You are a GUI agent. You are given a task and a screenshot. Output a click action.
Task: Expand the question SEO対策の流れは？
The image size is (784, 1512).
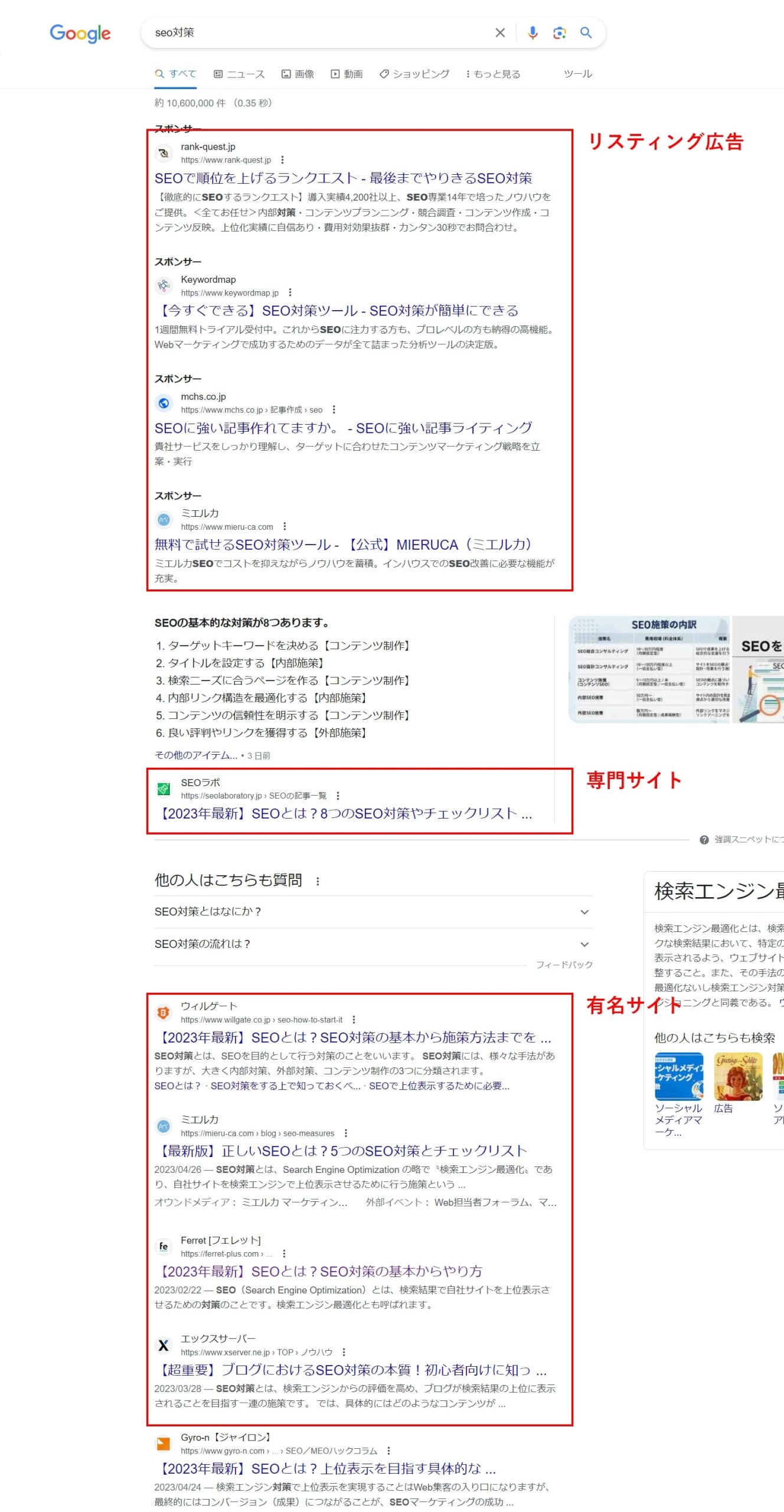[373, 944]
